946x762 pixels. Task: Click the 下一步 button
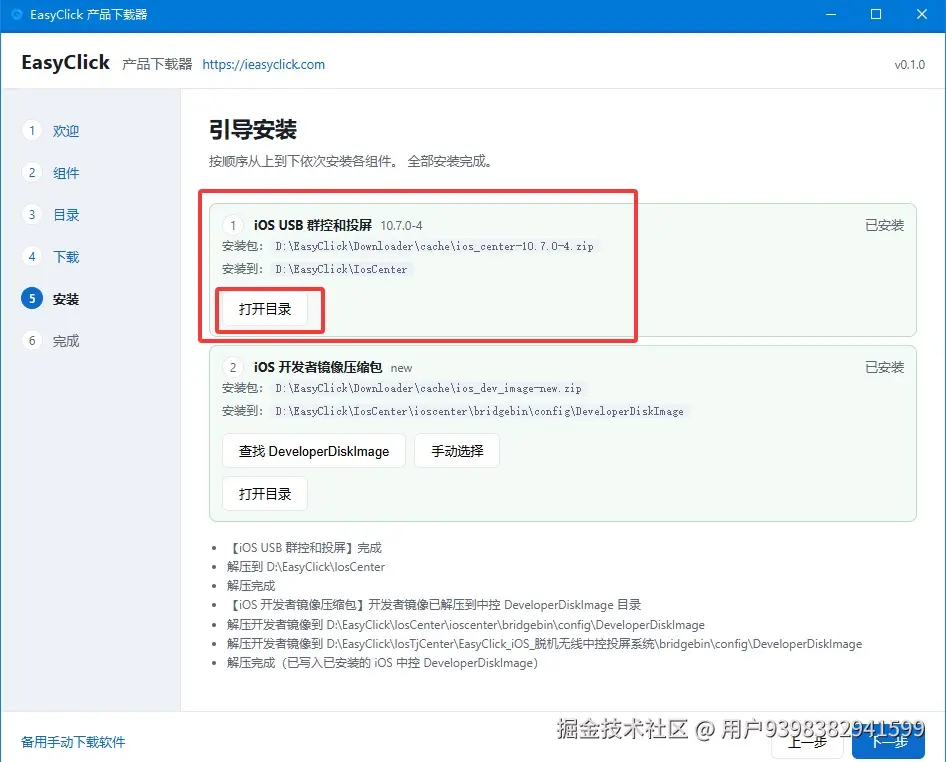click(889, 743)
